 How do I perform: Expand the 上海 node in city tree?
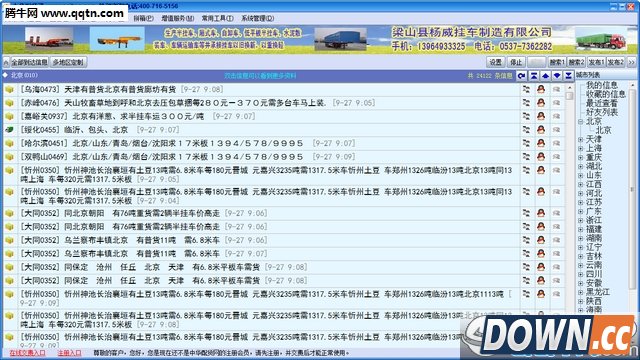click(580, 149)
